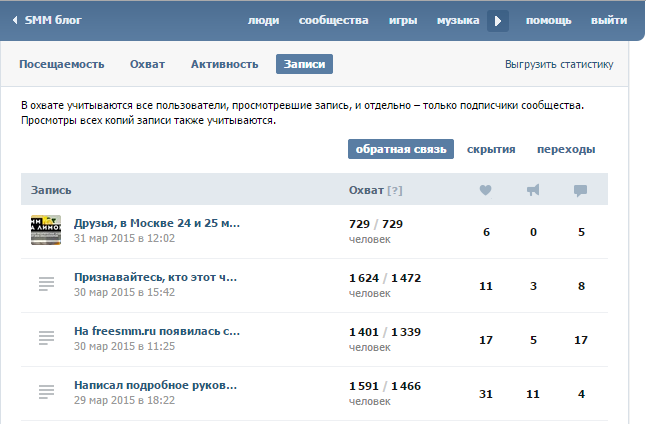This screenshot has height=424, width=646.
Task: Click text post icon for "Признавайтесь" entry
Action: pyautogui.click(x=45, y=284)
